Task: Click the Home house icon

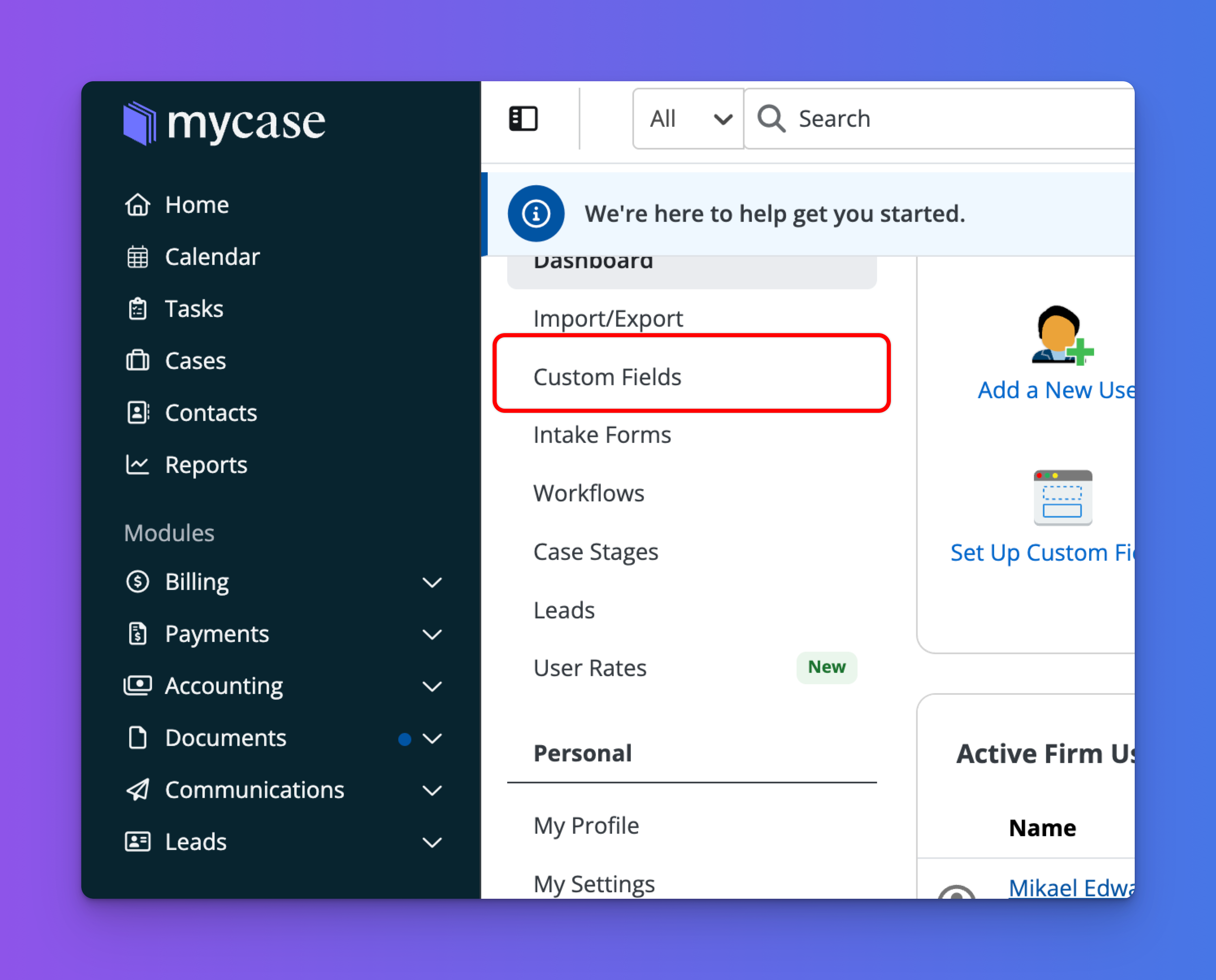Action: tap(137, 205)
